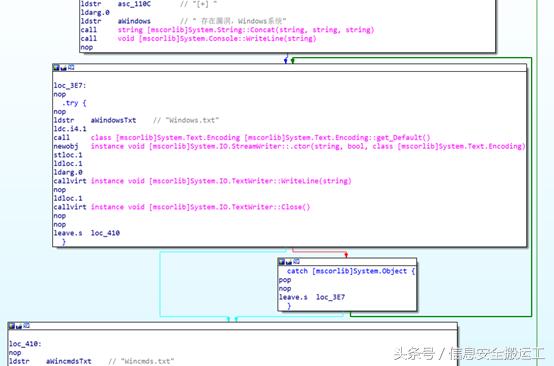Screen dimensions: 554x366
Task: Select the asc_110C operand in top block
Action: pyautogui.click(x=134, y=4)
